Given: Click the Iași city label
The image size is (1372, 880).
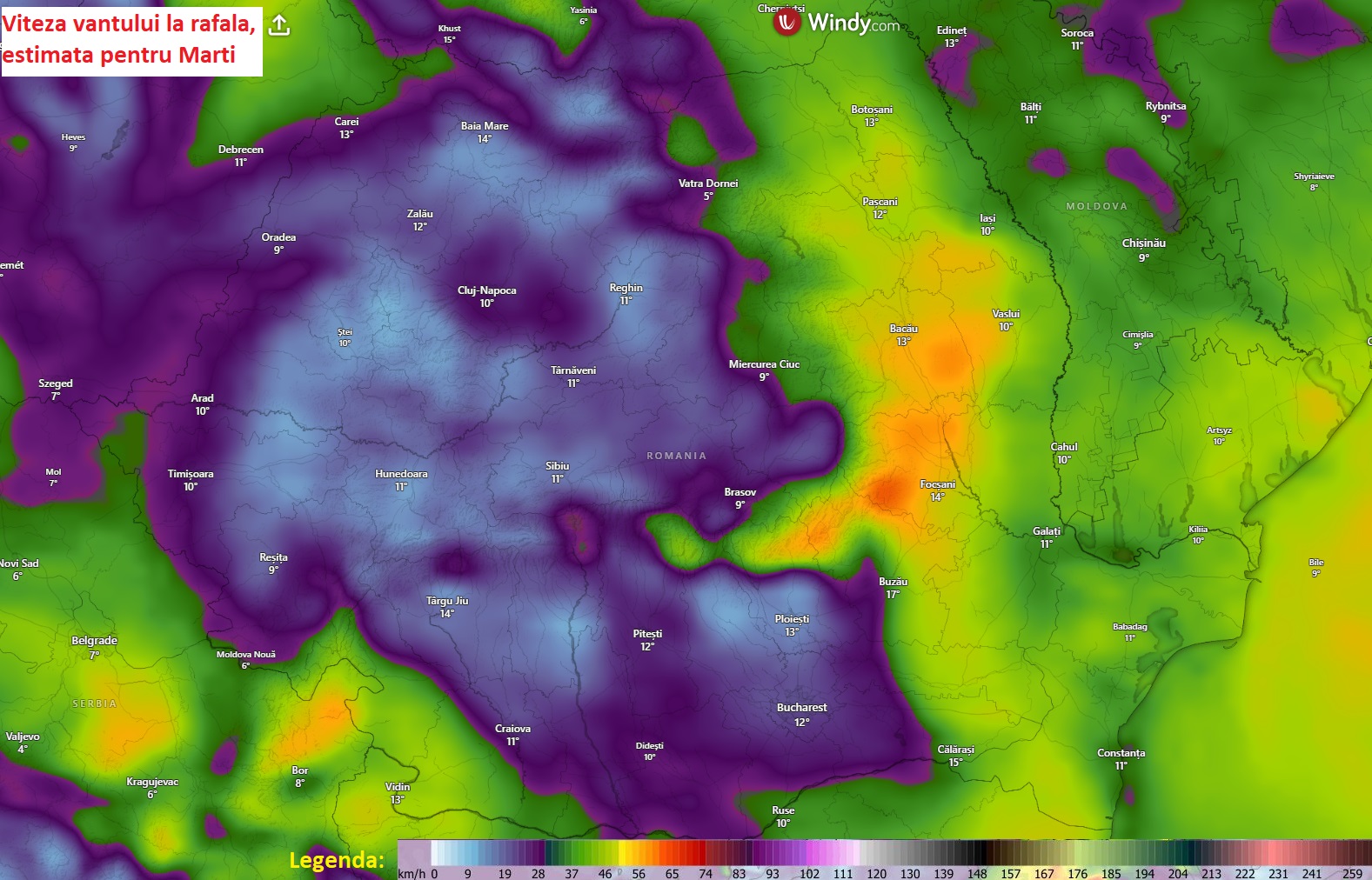Looking at the screenshot, I should pyautogui.click(x=987, y=219).
